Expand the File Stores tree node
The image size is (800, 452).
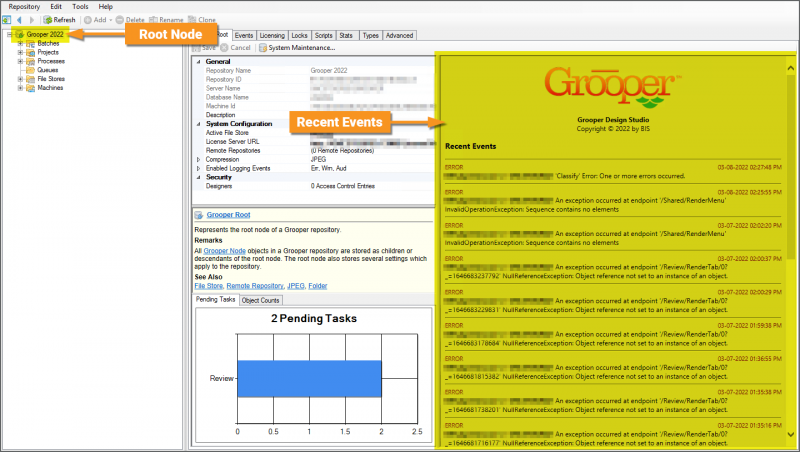tap(20, 79)
